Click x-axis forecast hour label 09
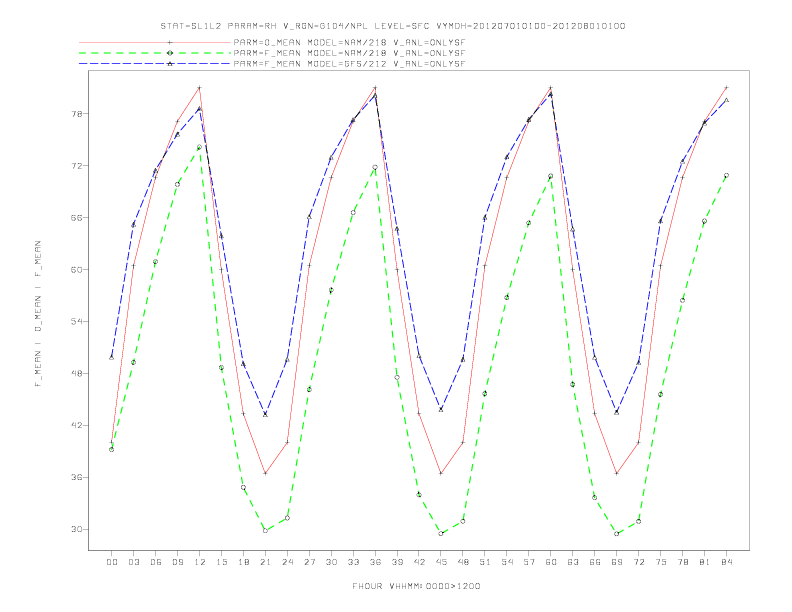 tap(177, 562)
